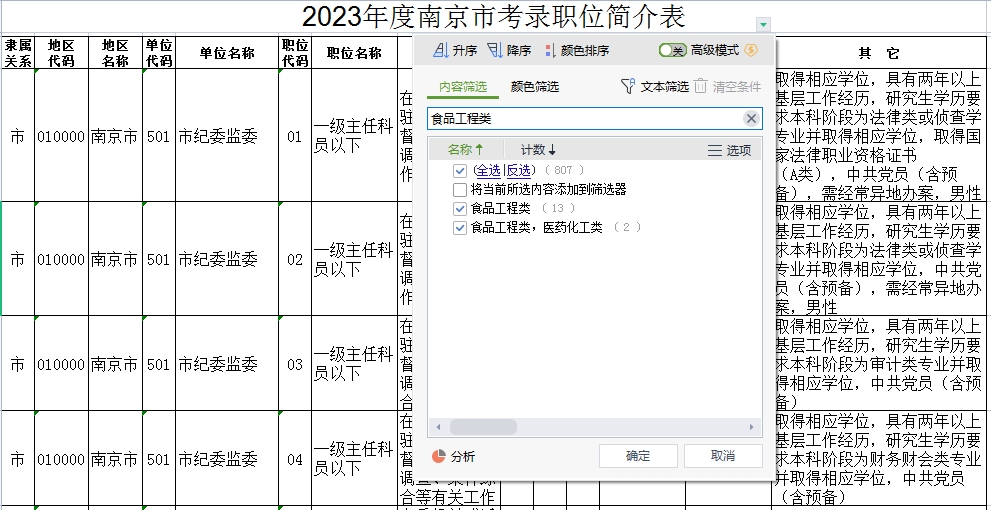Click 全选 link
This screenshot has width=991, height=510.
pos(488,170)
